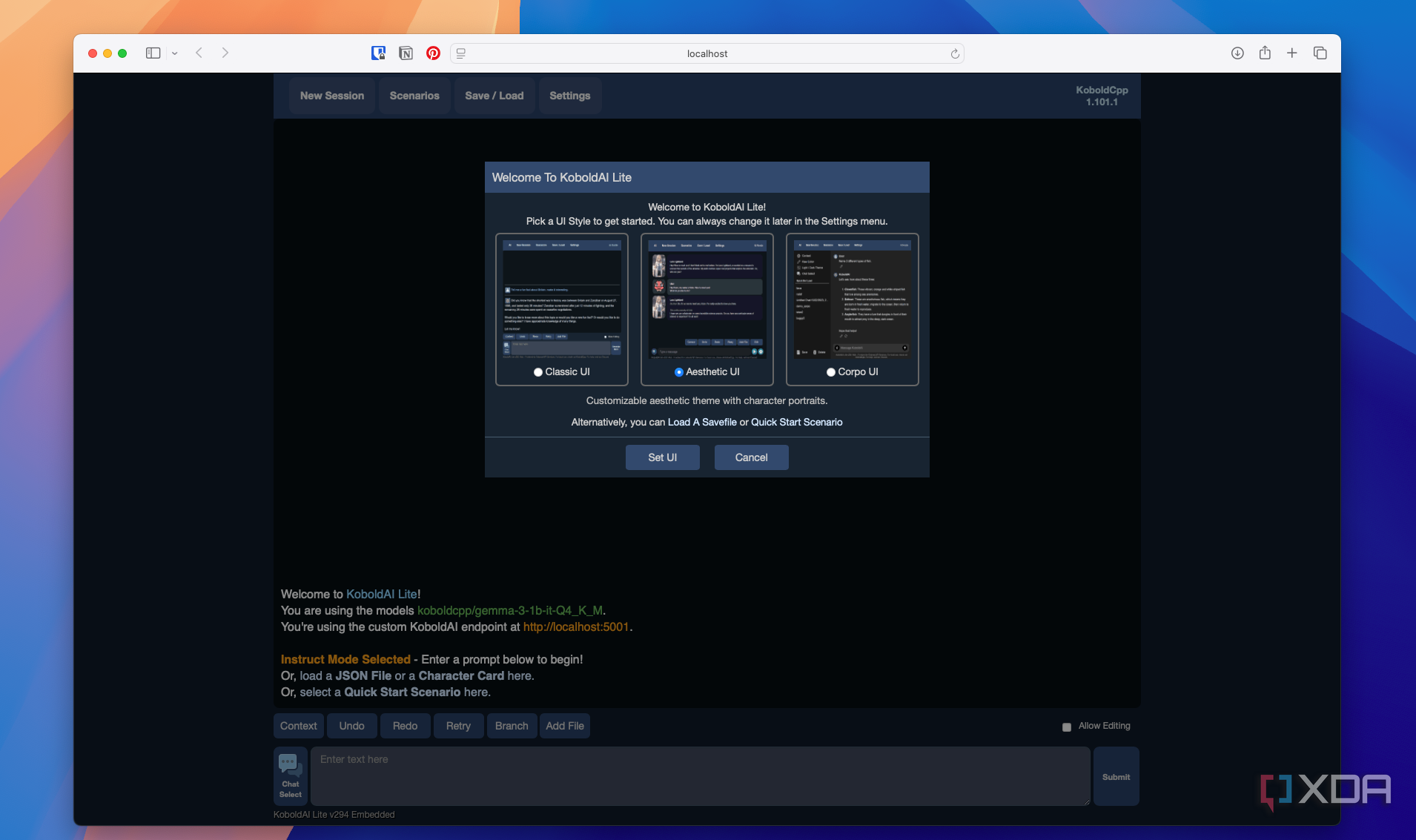This screenshot has width=1416, height=840.
Task: Show the Safari tab overview
Action: coord(1320,53)
